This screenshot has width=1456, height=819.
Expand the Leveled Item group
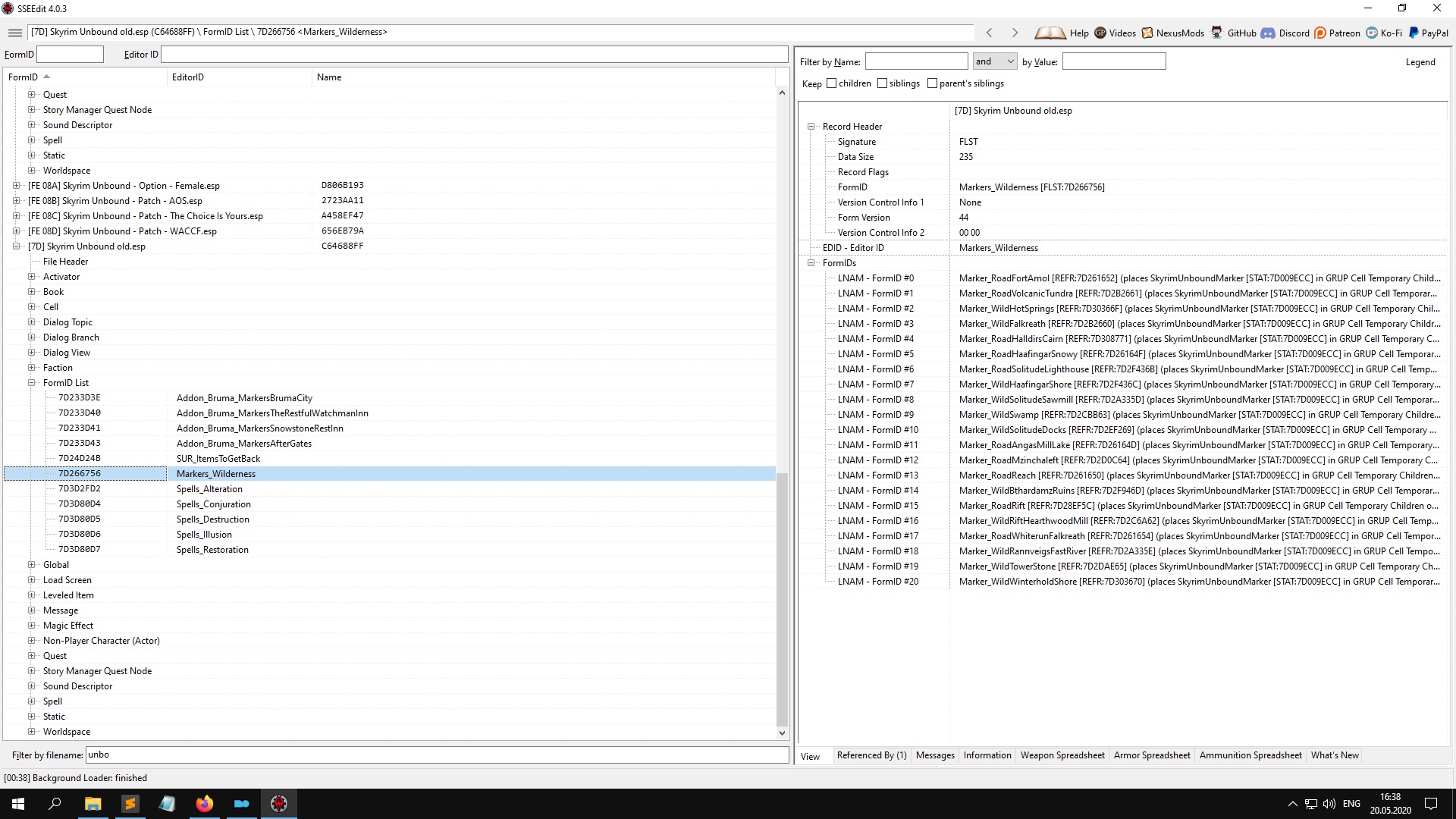click(x=32, y=595)
